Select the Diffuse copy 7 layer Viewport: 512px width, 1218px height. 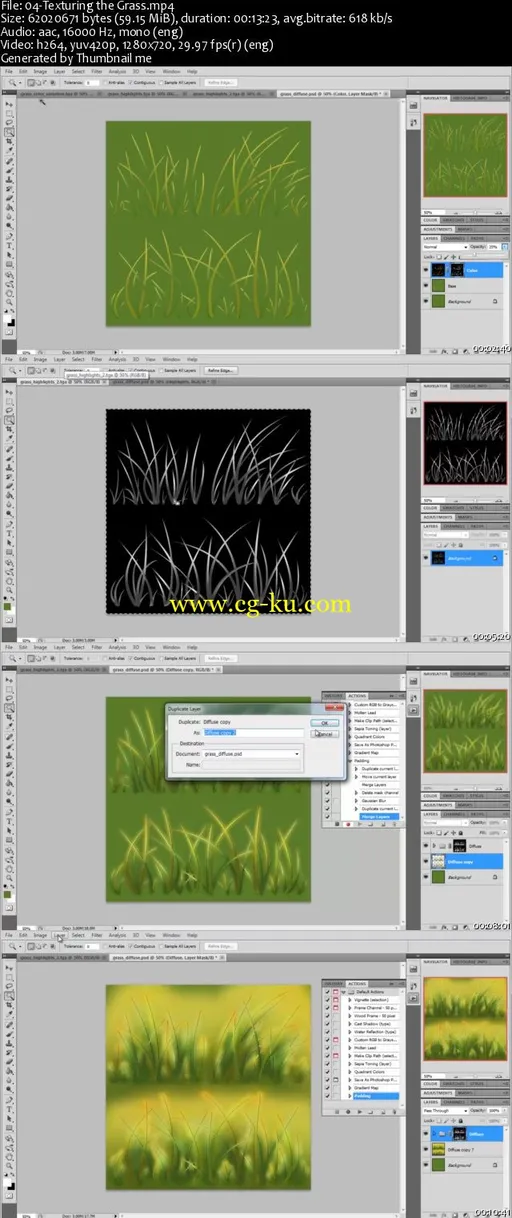[x=467, y=1149]
